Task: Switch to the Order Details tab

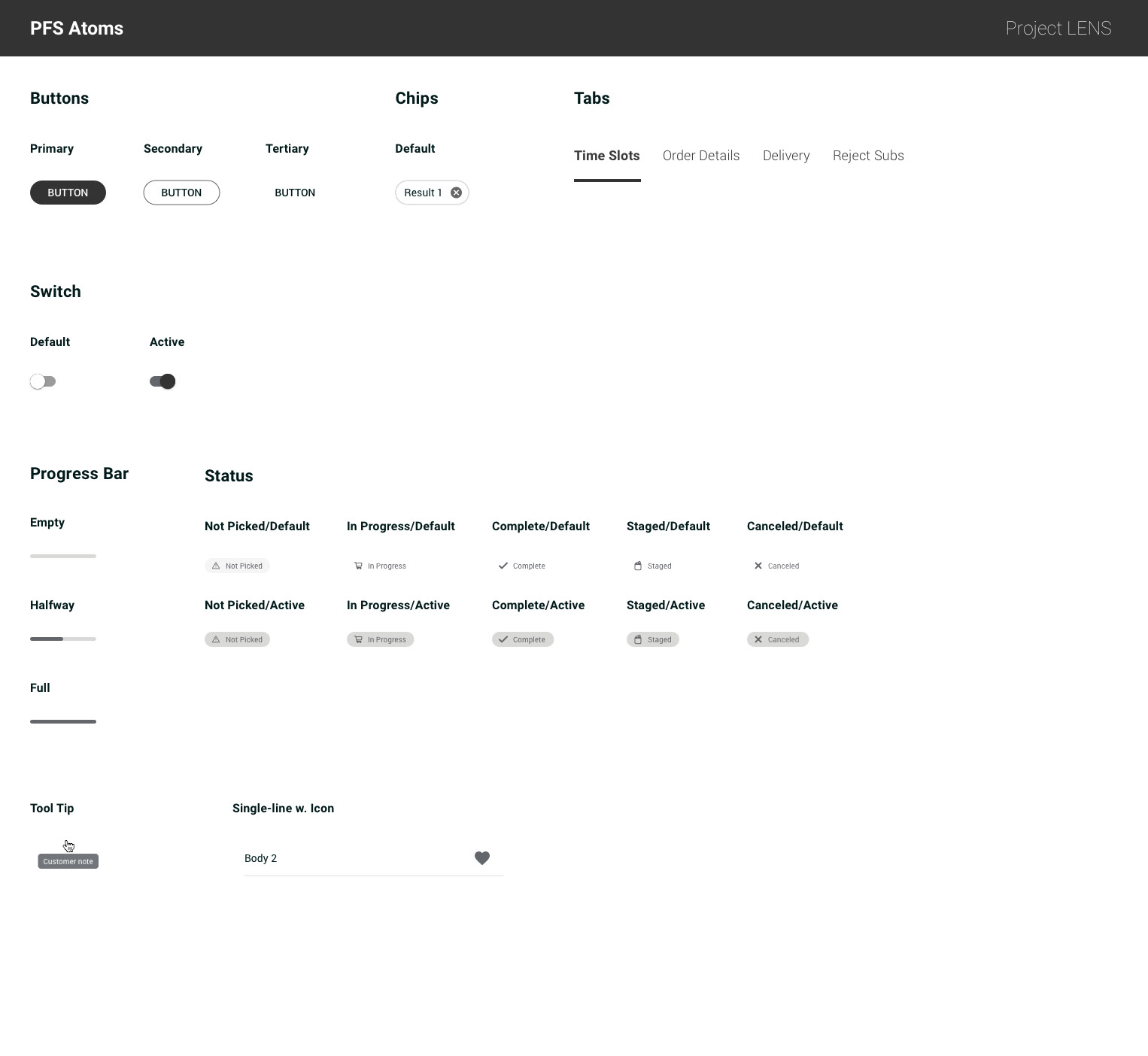Action: [x=701, y=156]
